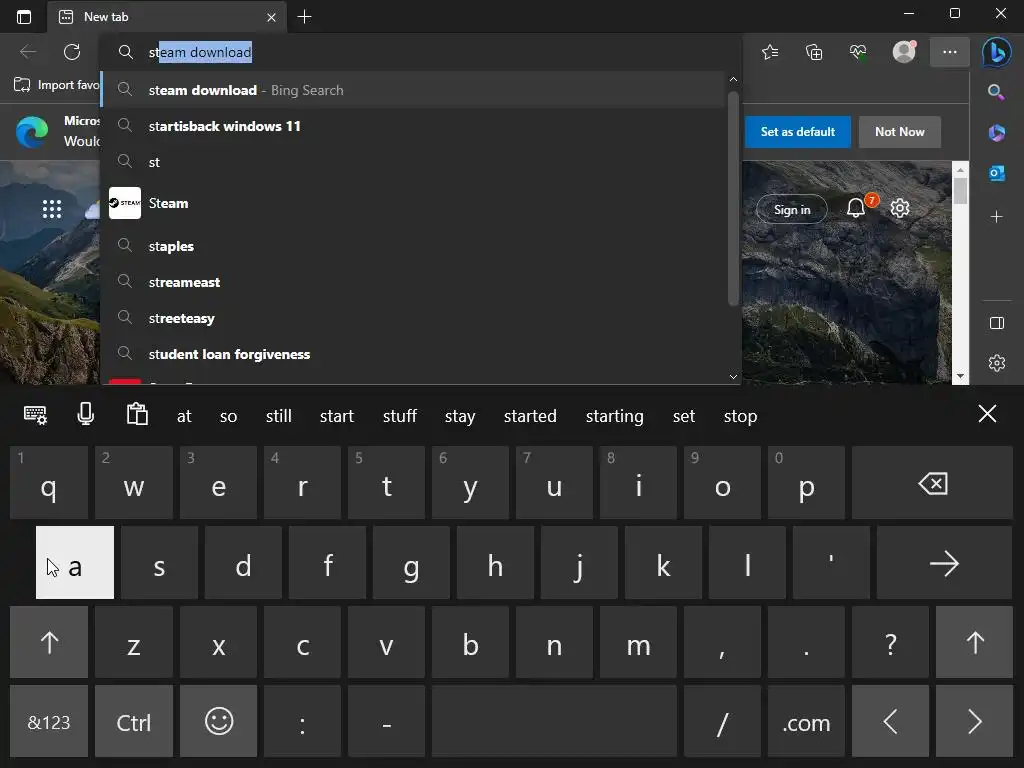Click the profile avatar icon

pyautogui.click(x=904, y=52)
